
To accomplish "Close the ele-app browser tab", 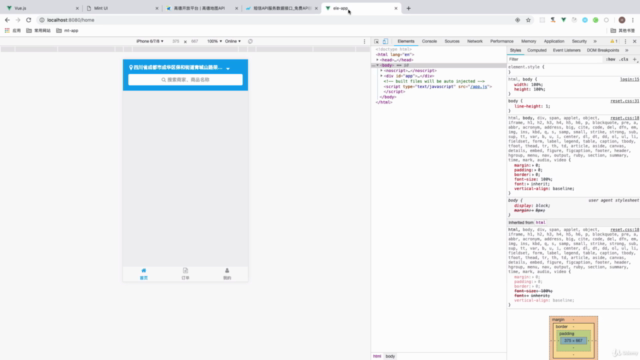I will tap(396, 8).
